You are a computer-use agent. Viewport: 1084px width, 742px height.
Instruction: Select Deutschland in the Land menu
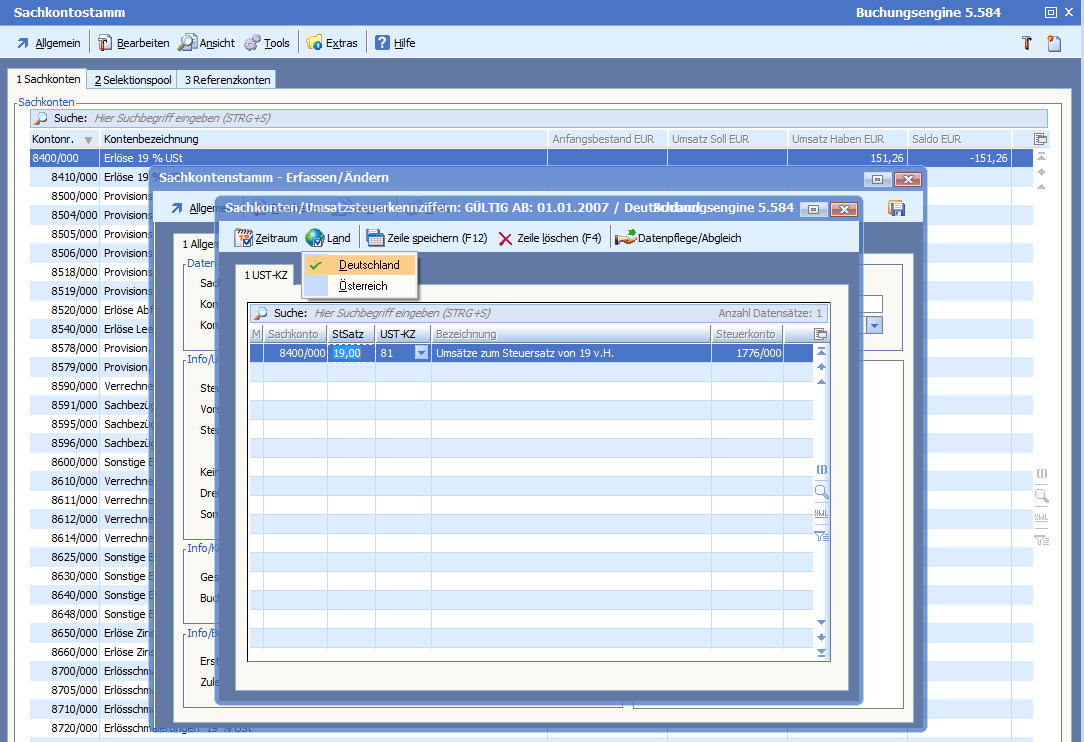pyautogui.click(x=368, y=265)
